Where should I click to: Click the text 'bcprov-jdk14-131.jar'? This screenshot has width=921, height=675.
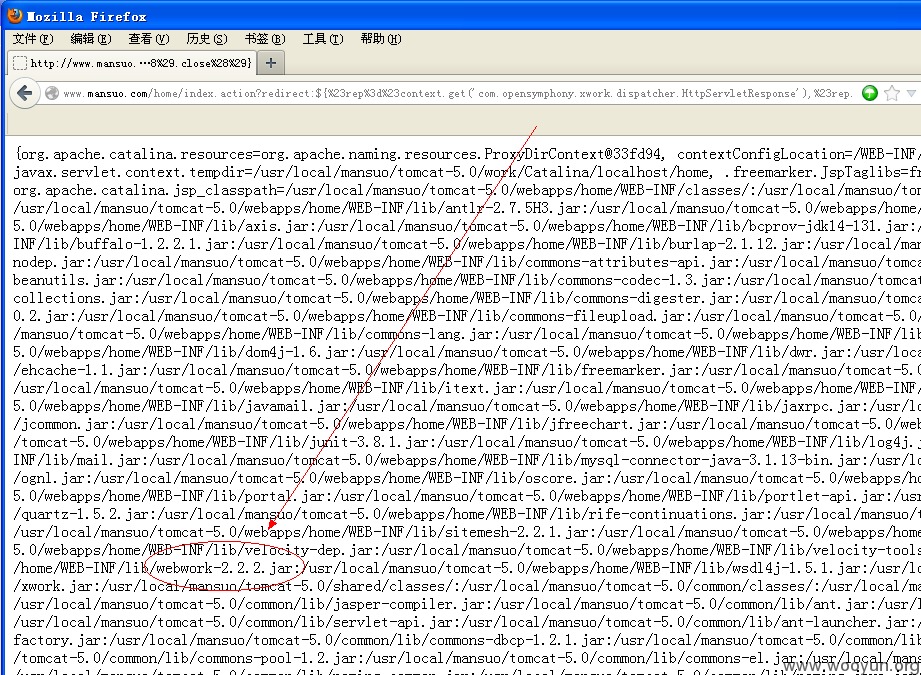[x=828, y=226]
